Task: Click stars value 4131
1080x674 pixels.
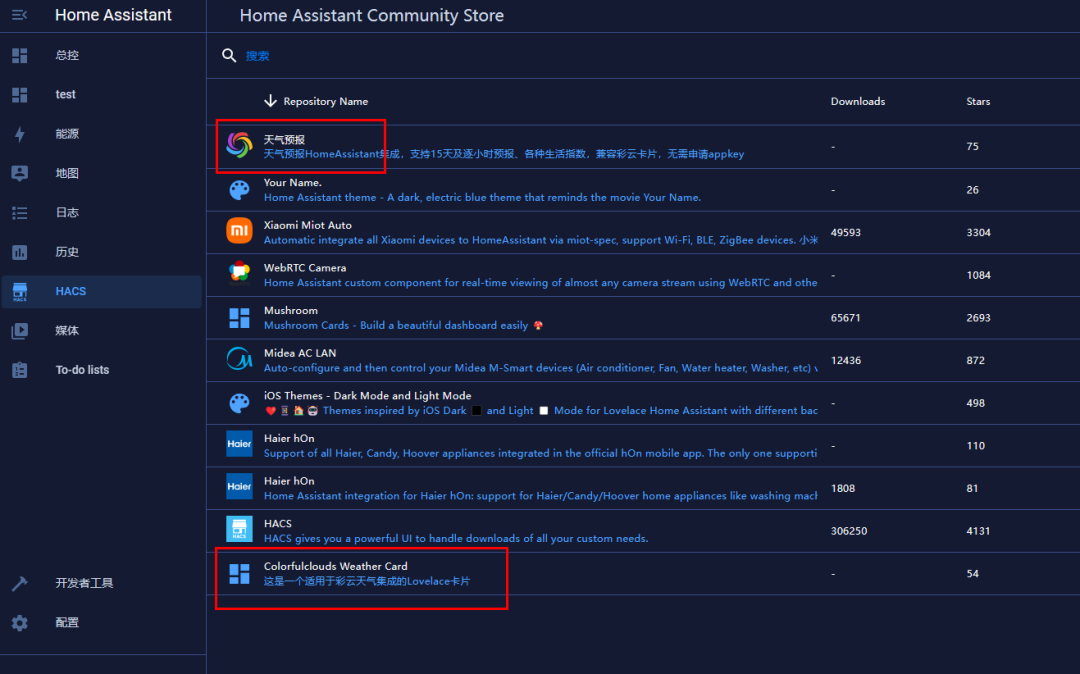Action: [x=978, y=531]
